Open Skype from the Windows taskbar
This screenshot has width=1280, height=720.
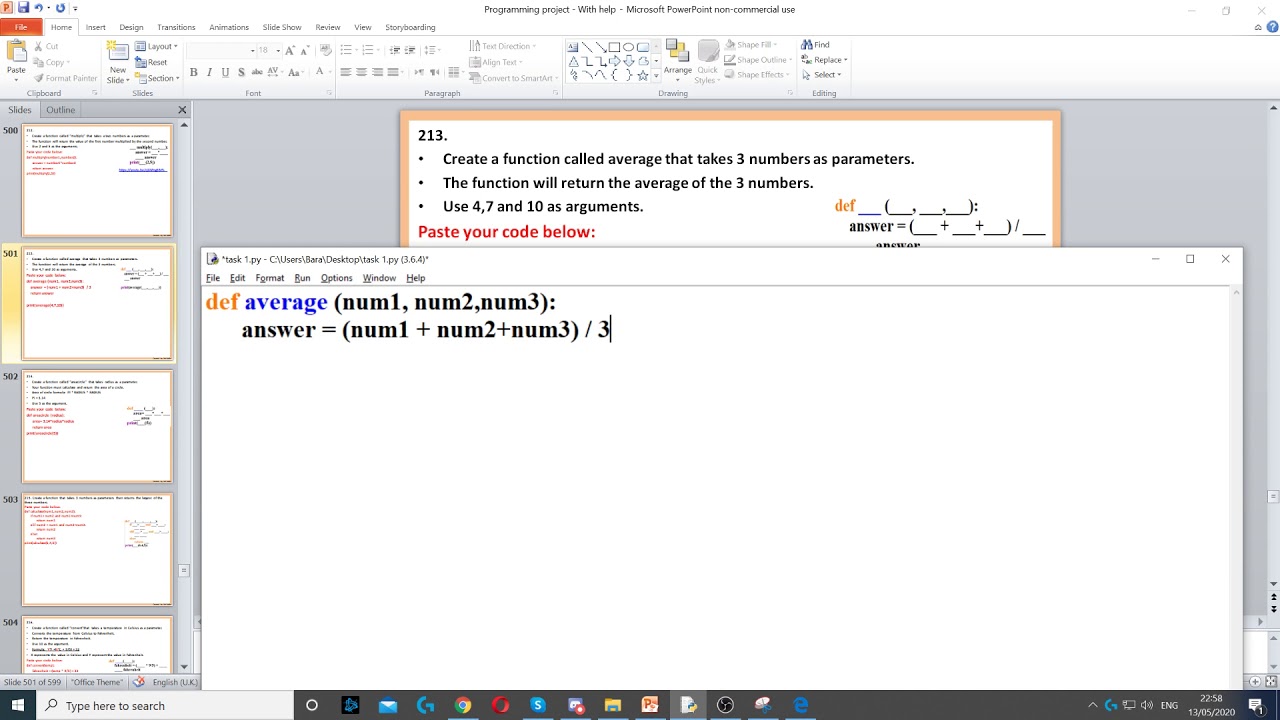coord(537,705)
